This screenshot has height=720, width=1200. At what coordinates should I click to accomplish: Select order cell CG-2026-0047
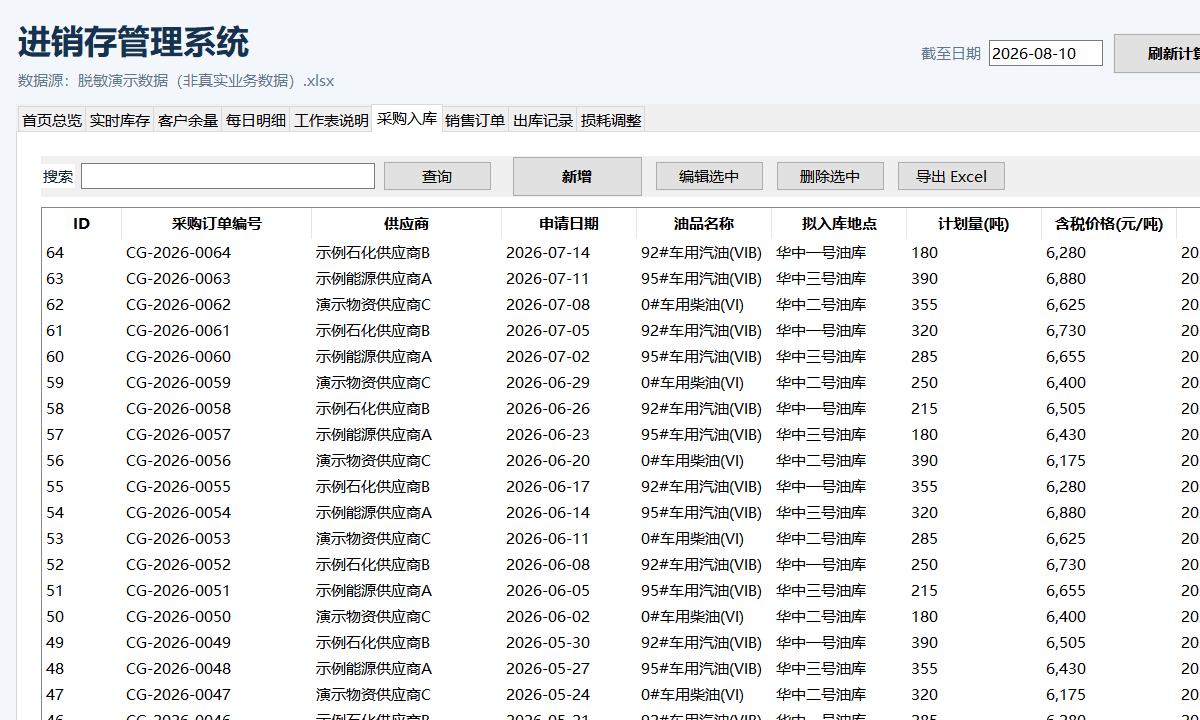(x=178, y=694)
